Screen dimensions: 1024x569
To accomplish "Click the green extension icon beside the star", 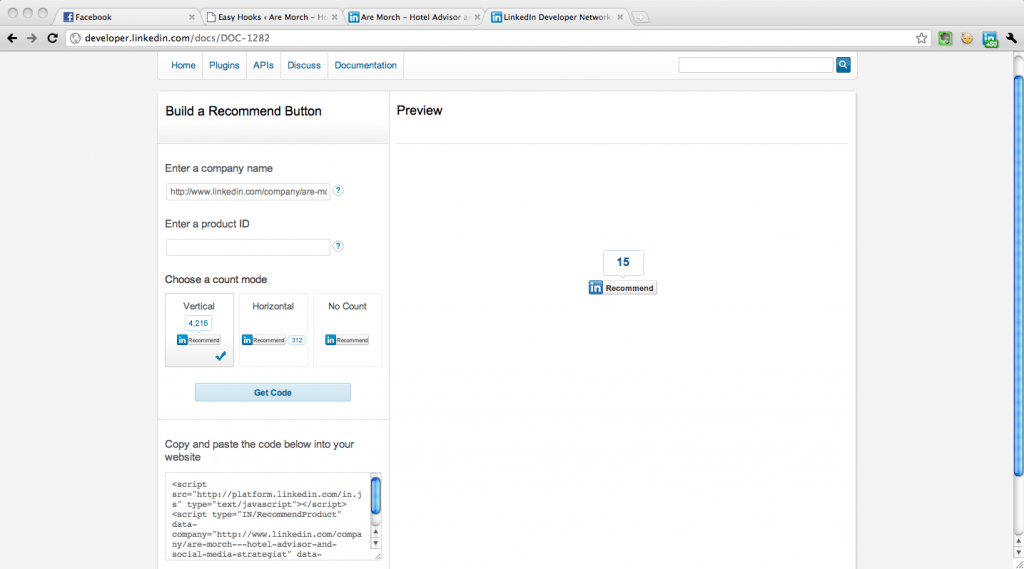I will click(945, 39).
